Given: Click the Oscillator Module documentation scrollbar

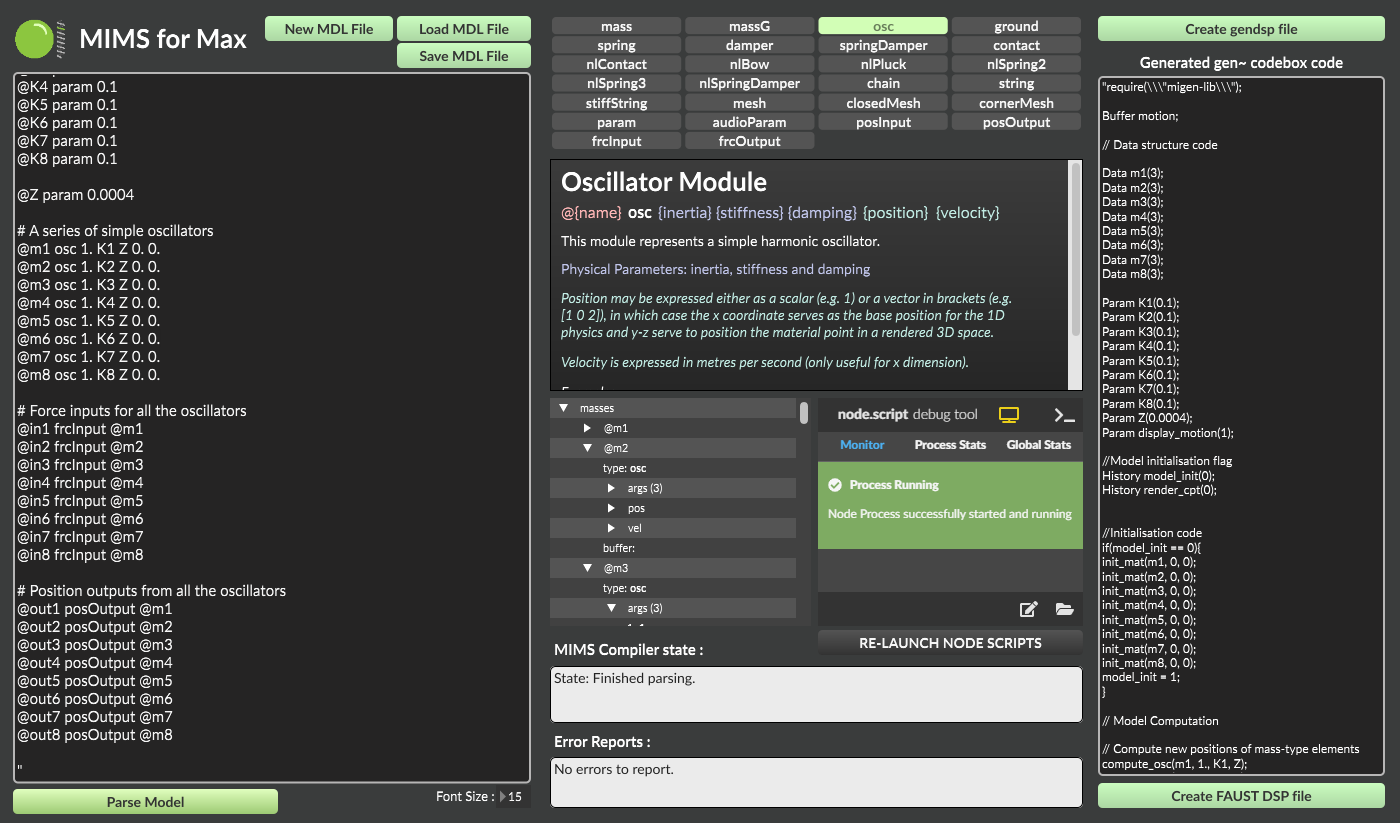Looking at the screenshot, I should click(x=1075, y=250).
